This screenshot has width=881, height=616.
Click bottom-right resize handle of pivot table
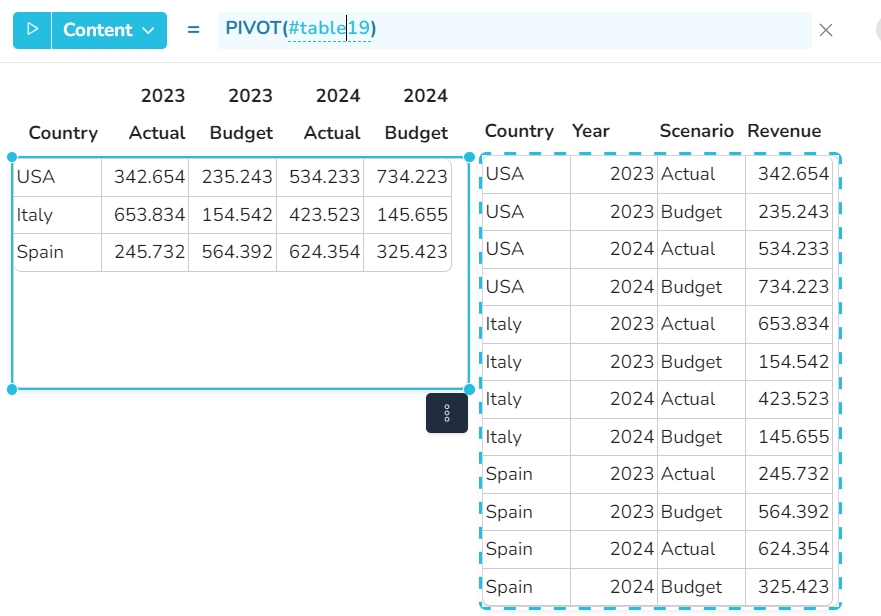click(469, 389)
